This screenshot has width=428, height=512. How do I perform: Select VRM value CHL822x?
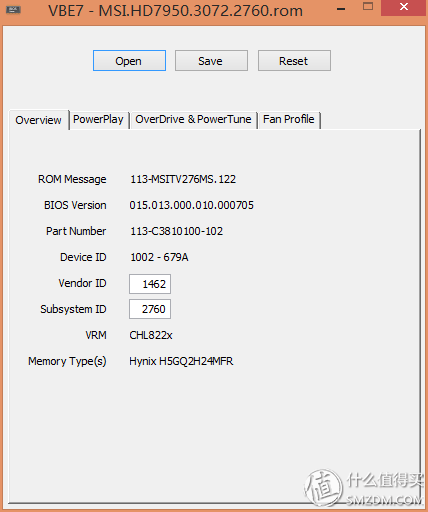click(x=151, y=335)
